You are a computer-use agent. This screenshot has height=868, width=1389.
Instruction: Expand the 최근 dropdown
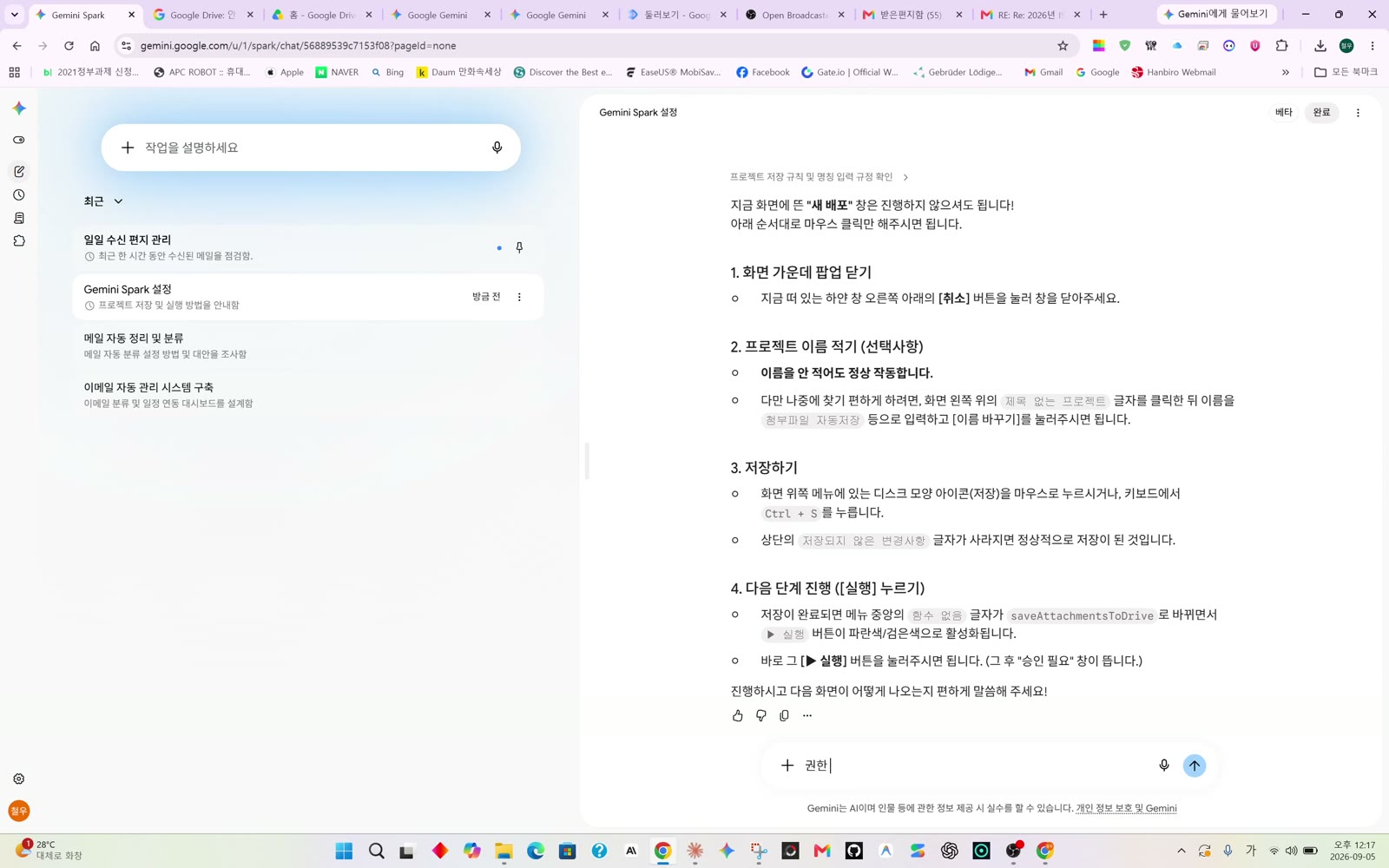(103, 201)
